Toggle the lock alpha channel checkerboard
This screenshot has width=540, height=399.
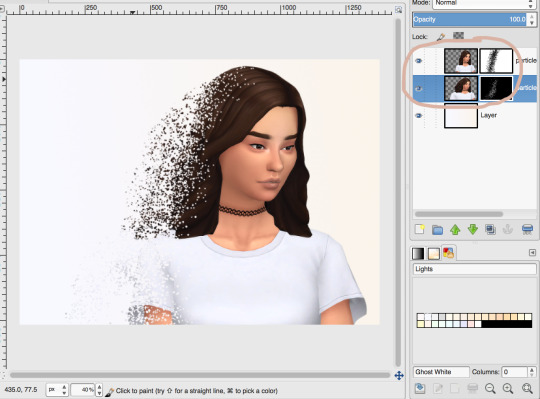pos(458,35)
